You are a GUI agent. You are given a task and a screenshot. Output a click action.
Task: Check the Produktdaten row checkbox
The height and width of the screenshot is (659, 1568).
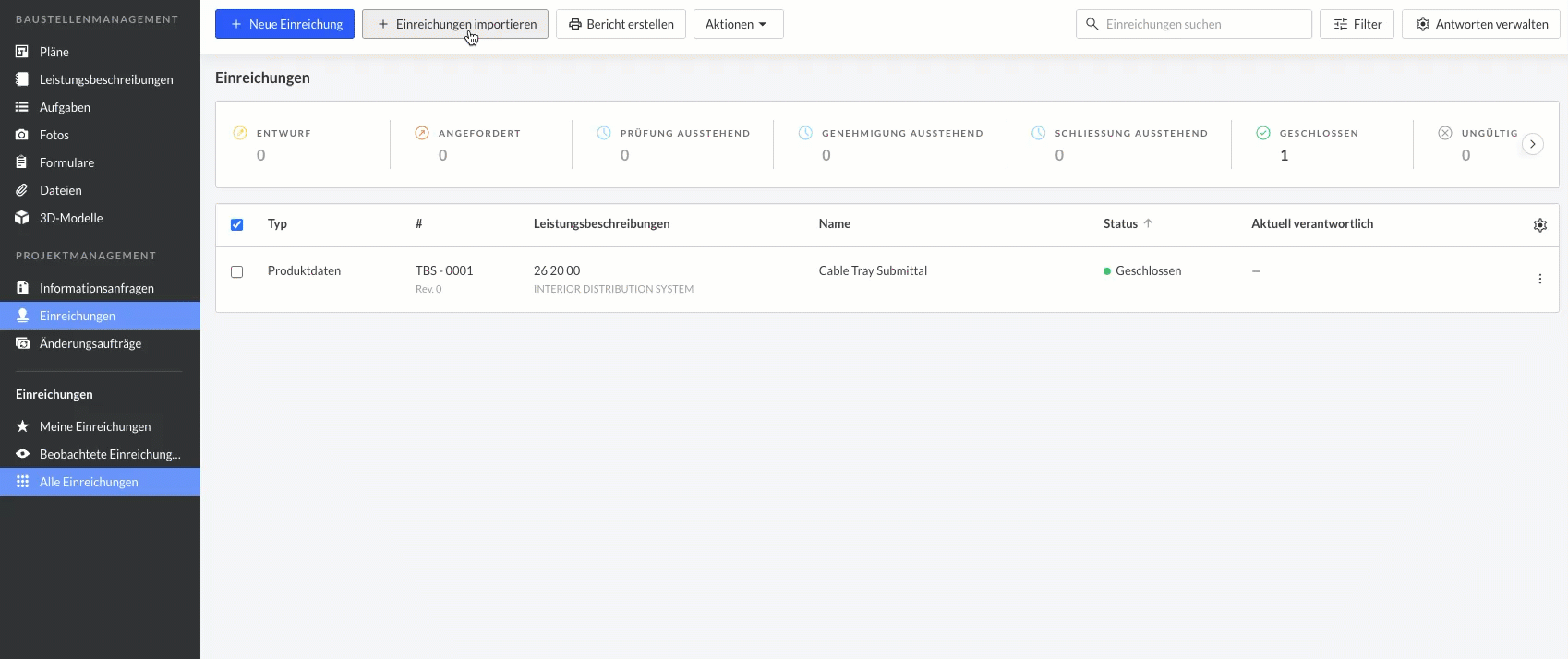(x=237, y=272)
